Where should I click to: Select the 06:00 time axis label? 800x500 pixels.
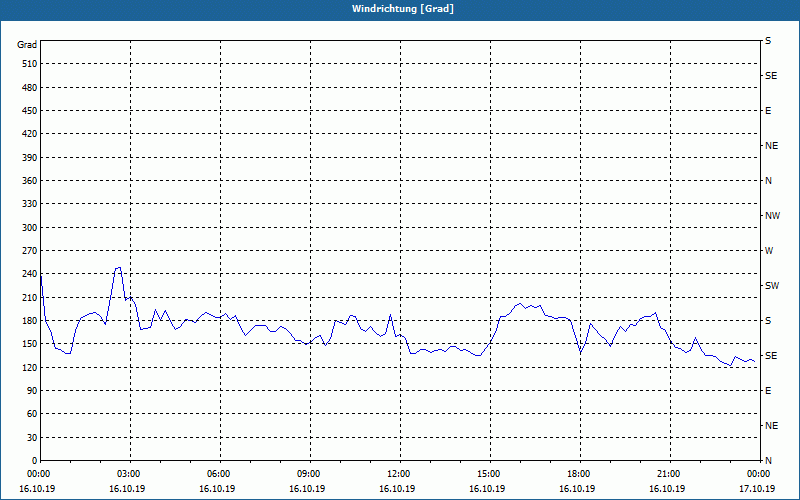coord(218,474)
